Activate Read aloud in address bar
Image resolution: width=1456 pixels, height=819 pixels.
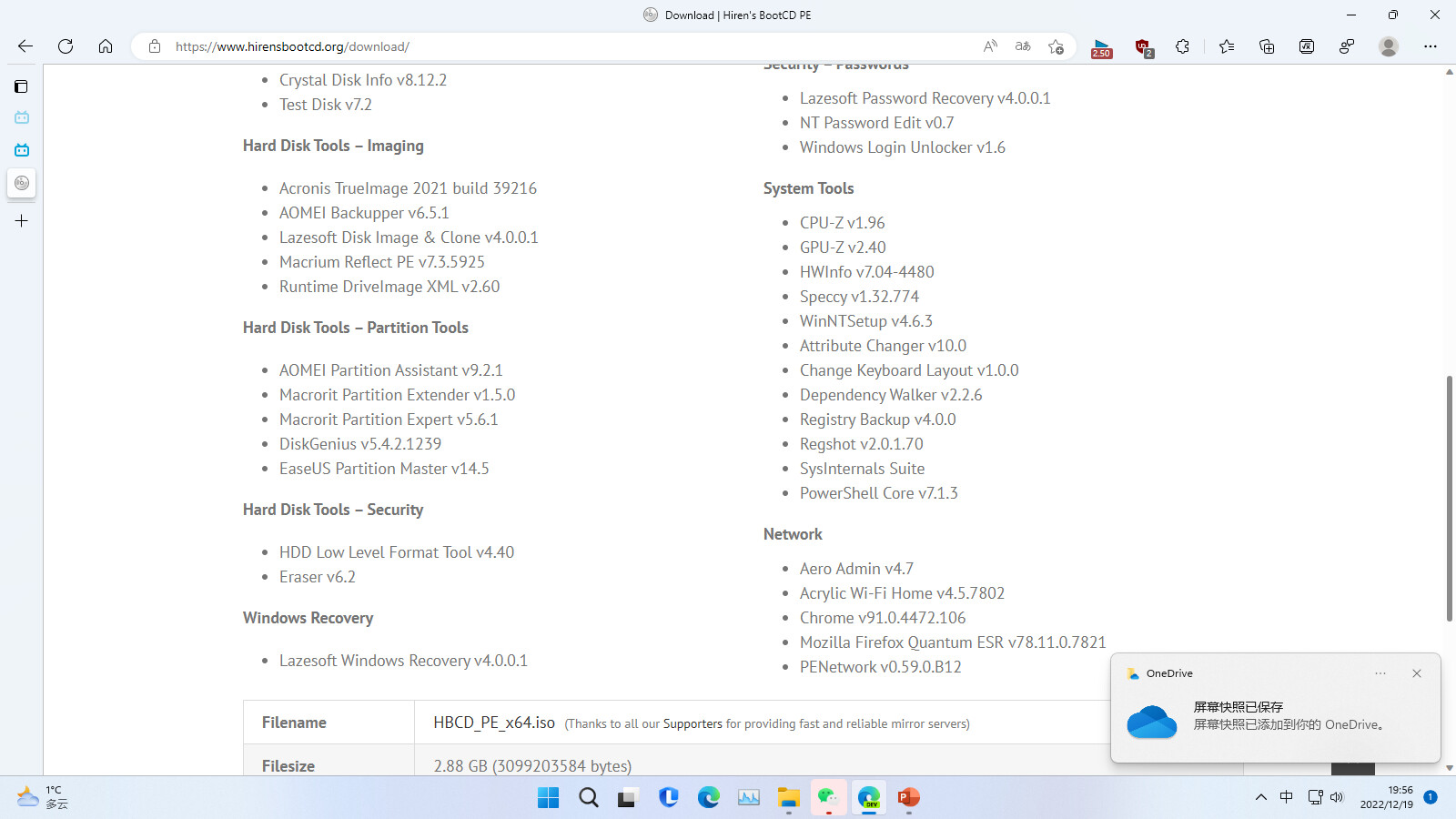(990, 46)
